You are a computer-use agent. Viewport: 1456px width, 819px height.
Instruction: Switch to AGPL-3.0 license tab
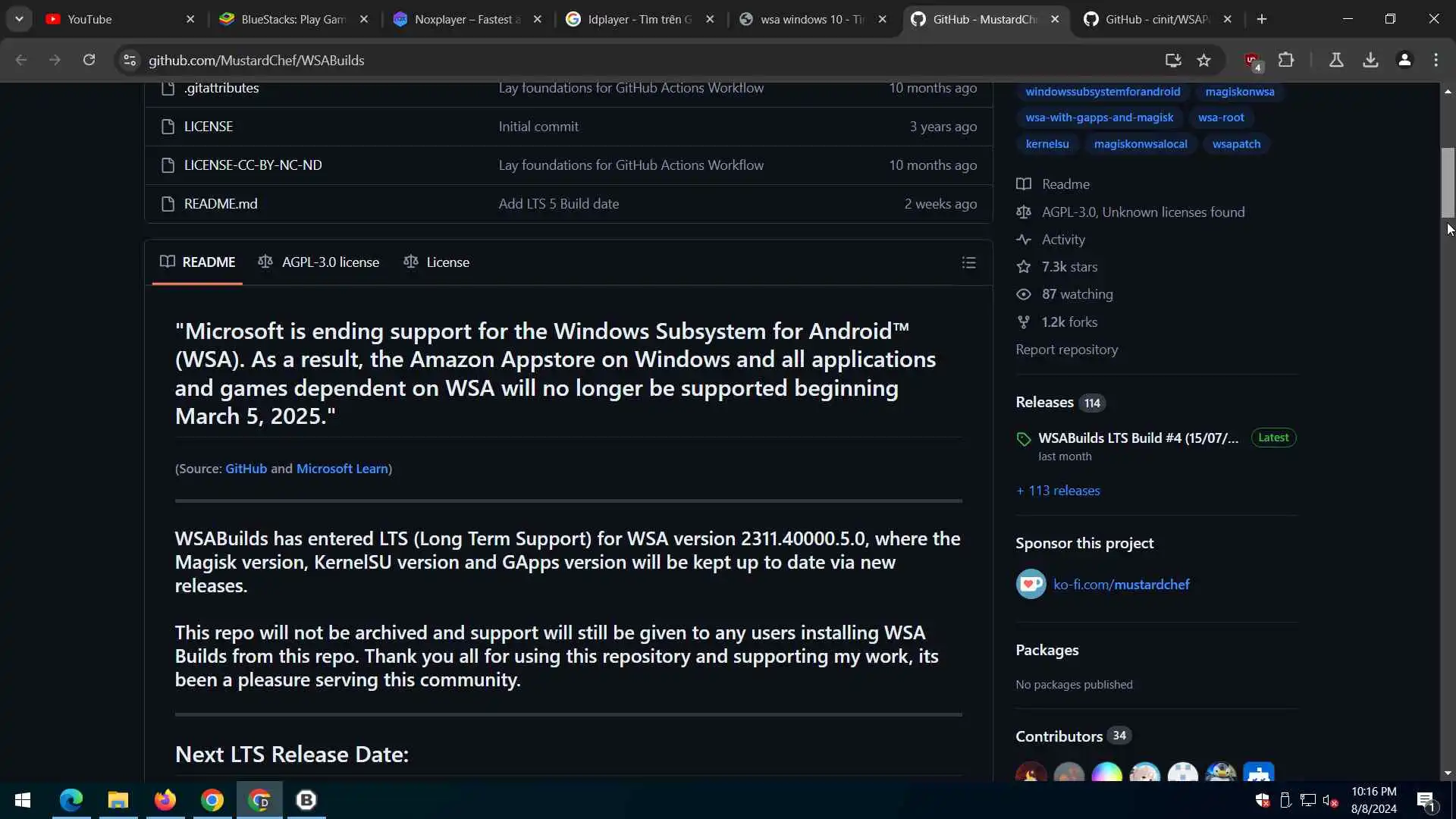pos(318,262)
